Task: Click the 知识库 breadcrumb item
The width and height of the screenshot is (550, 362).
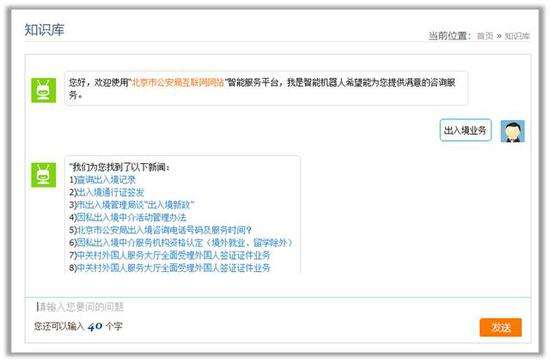Action: point(517,36)
